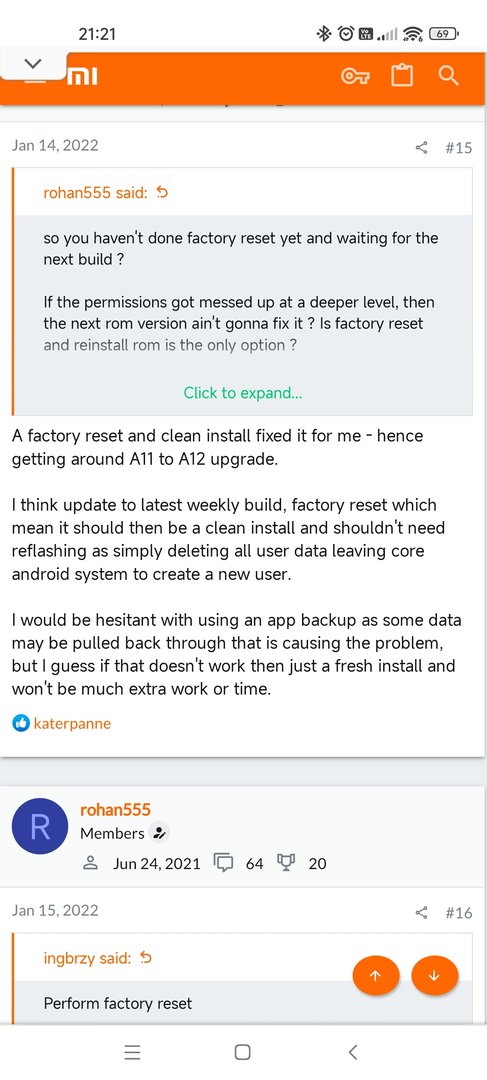Expand the quote via Click to expand
Image resolution: width=487 pixels, height=1080 pixels.
coord(242,393)
